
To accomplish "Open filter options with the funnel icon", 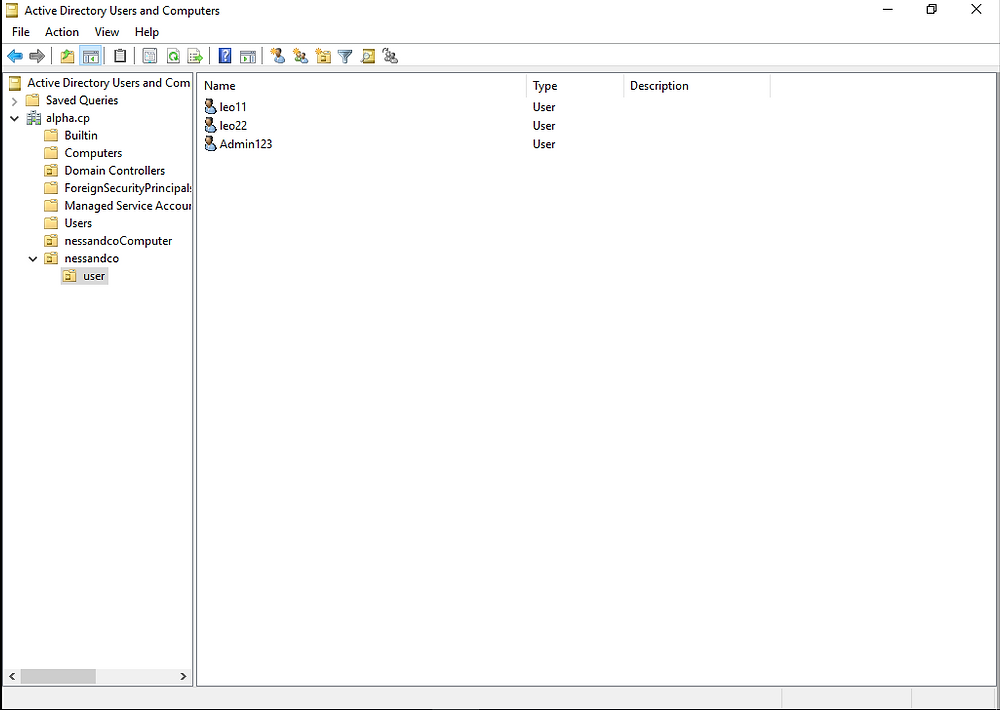I will 345,56.
